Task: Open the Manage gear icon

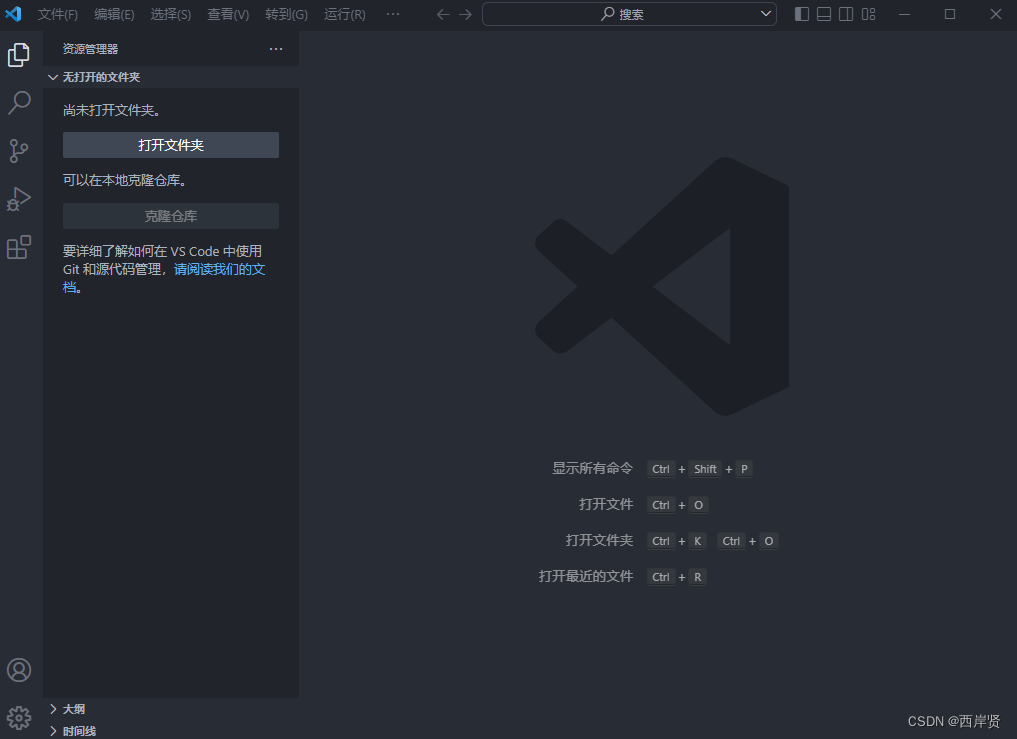Action: pos(19,718)
